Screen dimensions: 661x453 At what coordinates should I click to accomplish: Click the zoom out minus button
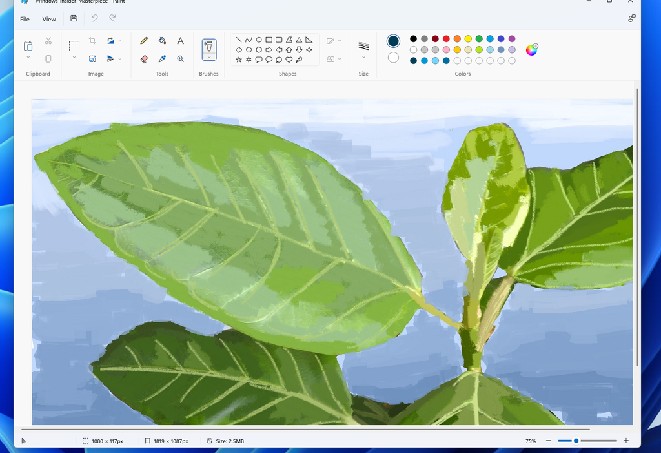(x=548, y=440)
